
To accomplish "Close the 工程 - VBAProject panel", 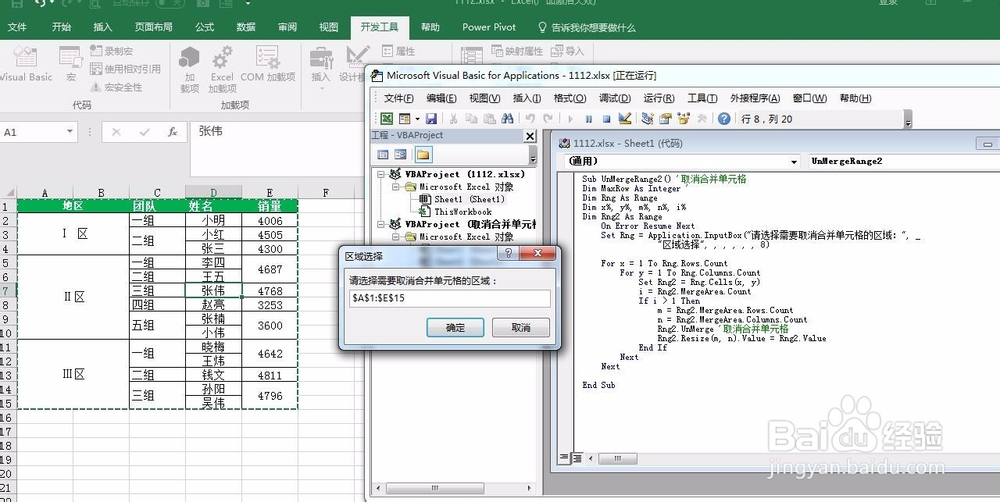I will [530, 136].
